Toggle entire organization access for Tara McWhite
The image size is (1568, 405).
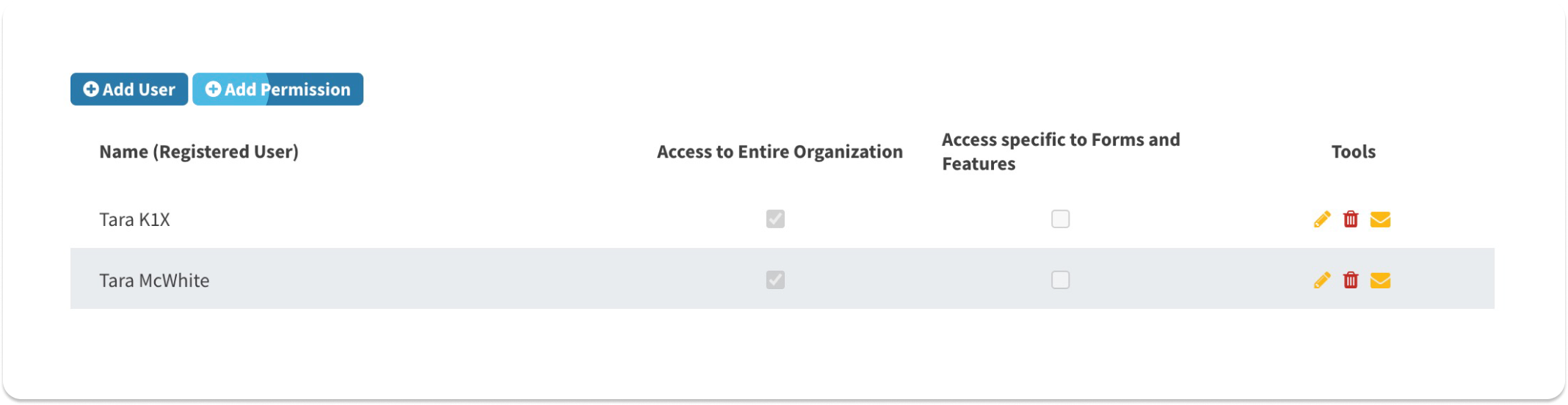(x=775, y=280)
